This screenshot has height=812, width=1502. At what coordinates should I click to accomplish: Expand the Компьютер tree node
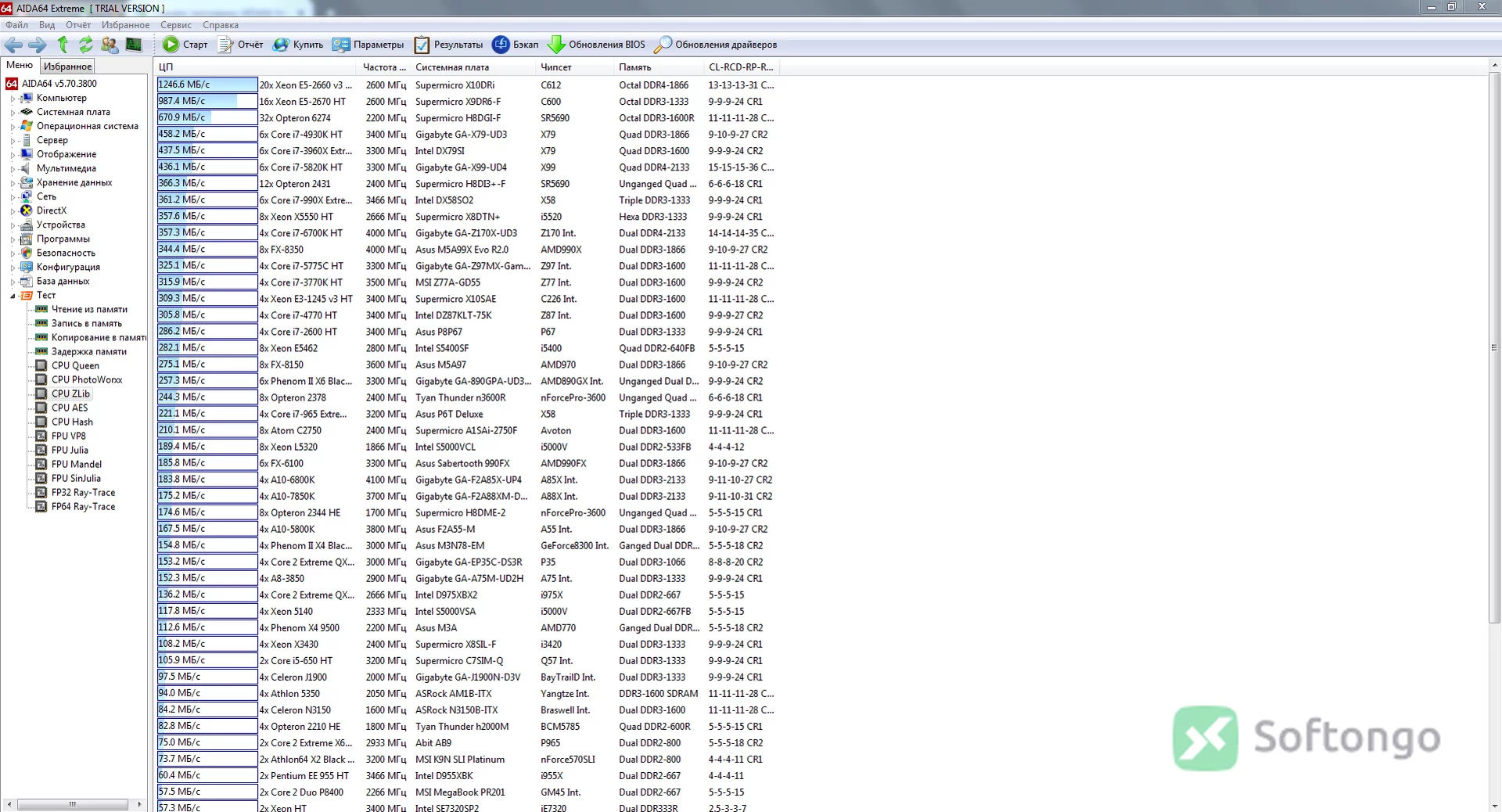pyautogui.click(x=13, y=99)
